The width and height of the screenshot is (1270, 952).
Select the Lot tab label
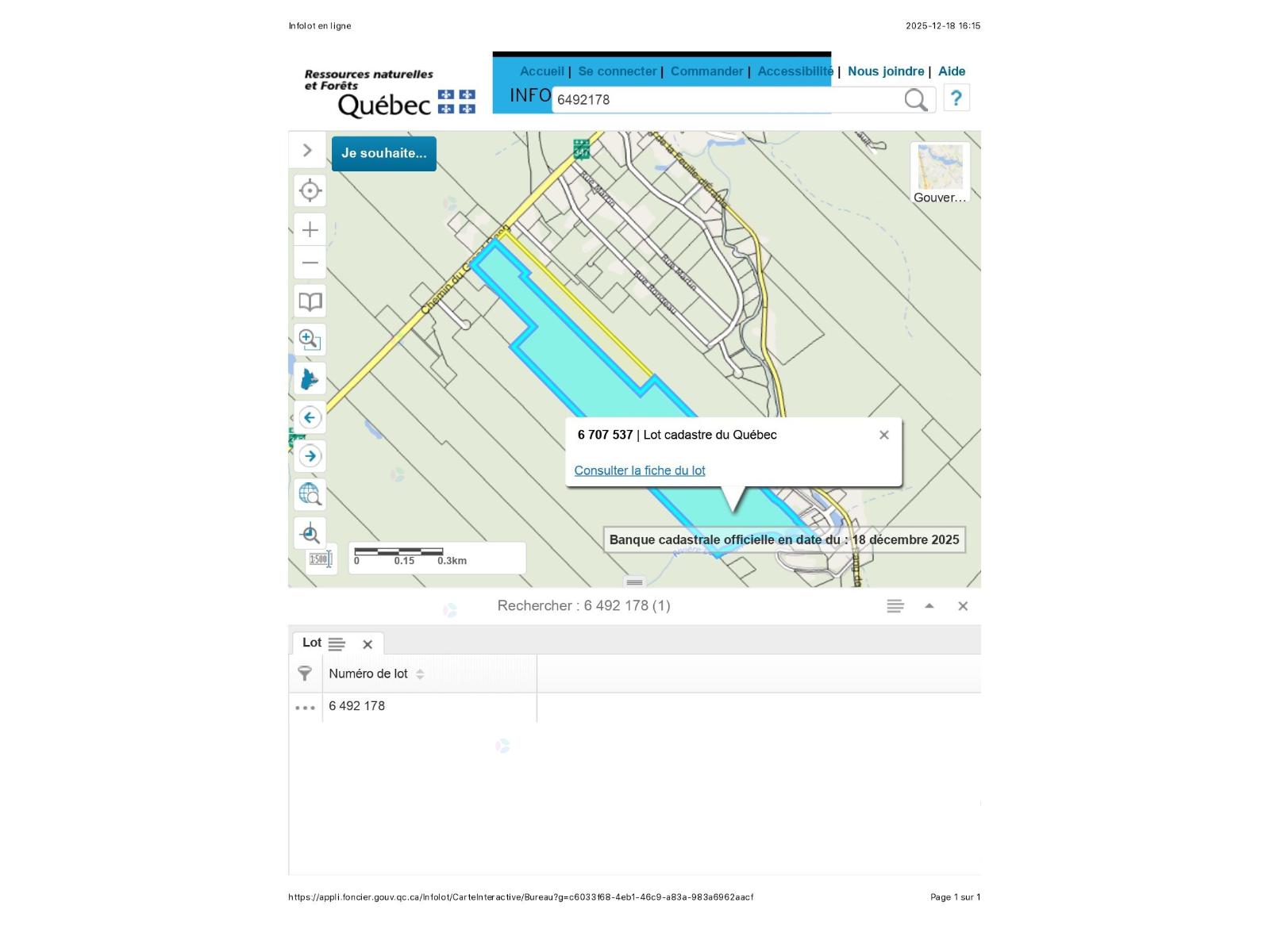[x=312, y=643]
